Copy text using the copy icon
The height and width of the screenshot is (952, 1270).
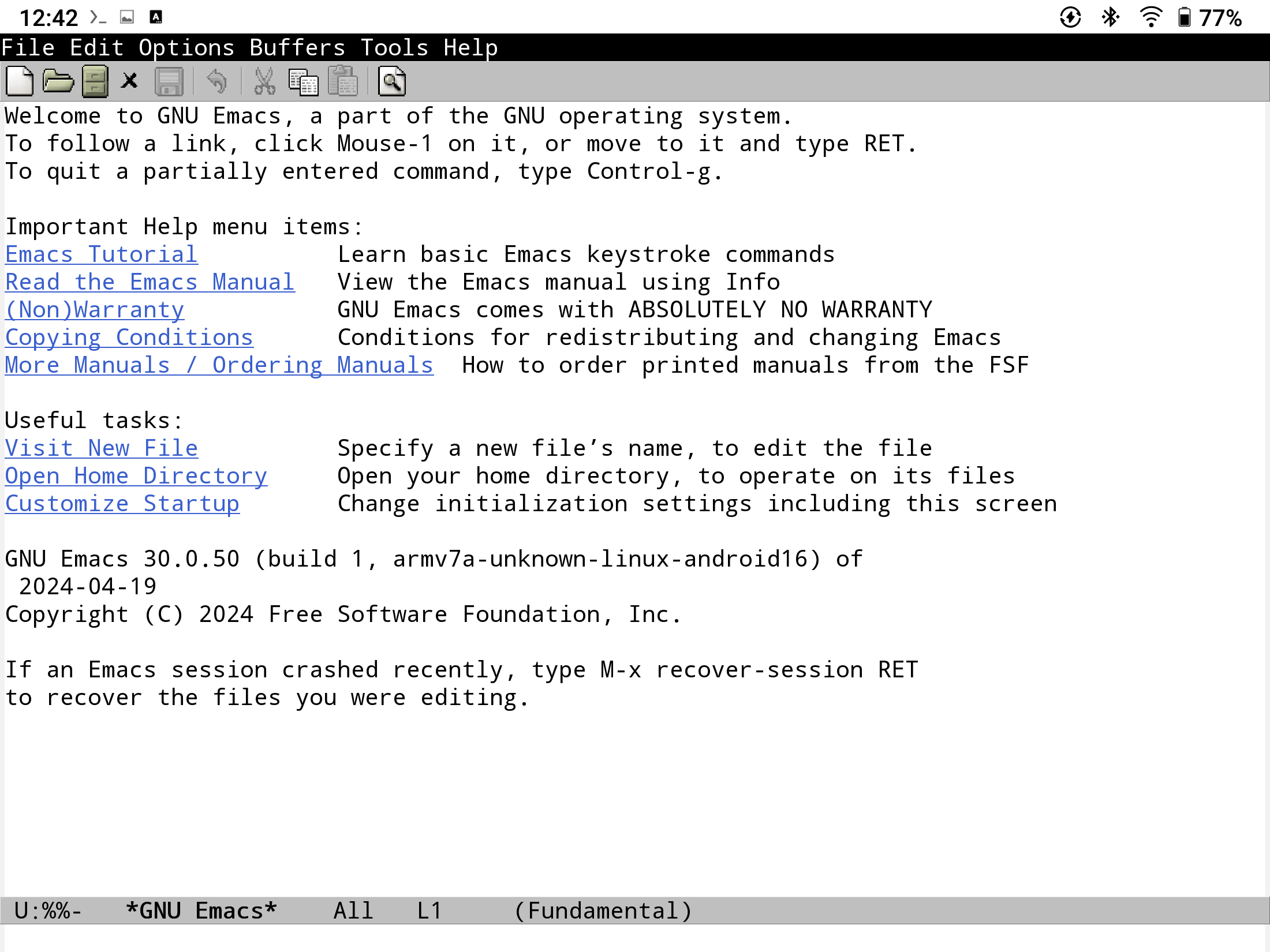(303, 81)
